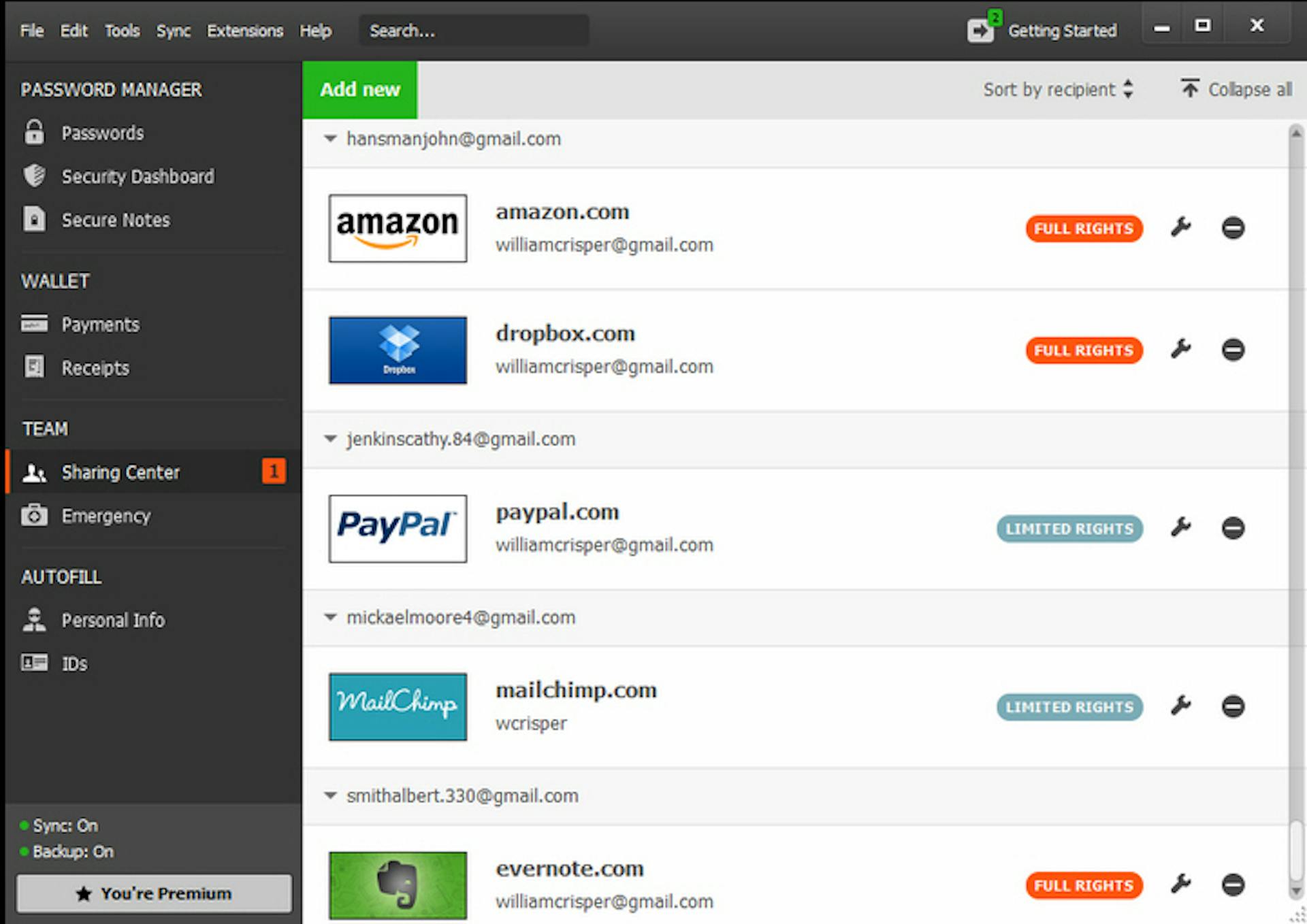Screen dimensions: 1307x924
Task: Remove dropbox.com share with minus icon
Action: (1233, 350)
